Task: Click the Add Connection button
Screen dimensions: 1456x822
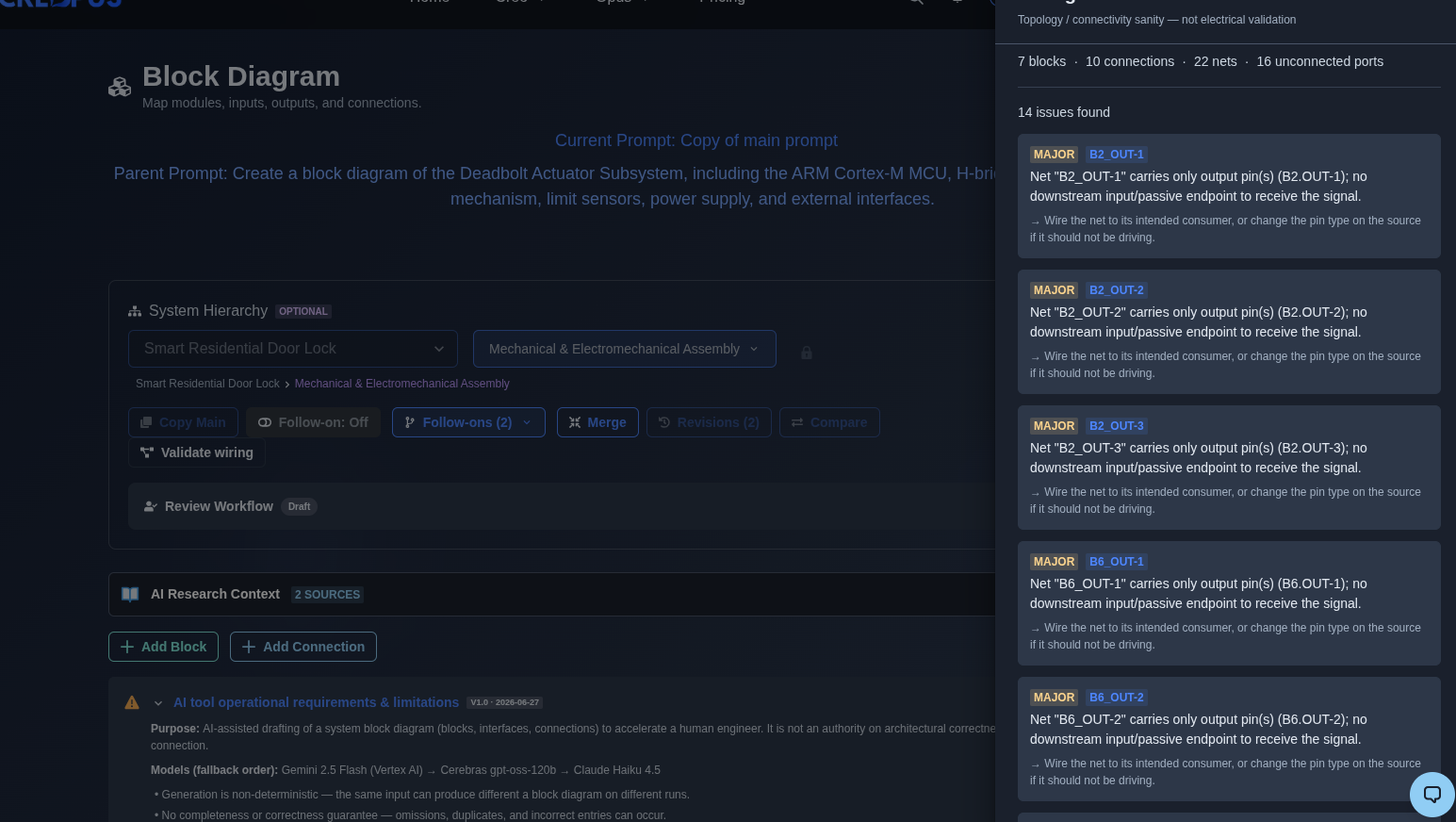Action: click(303, 647)
